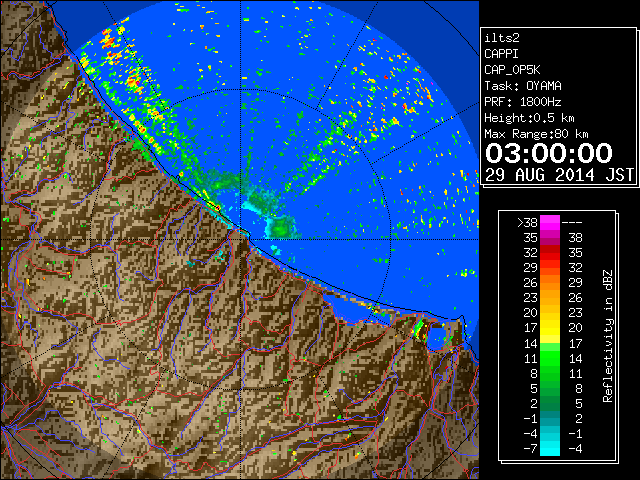This screenshot has width=640, height=480.
Task: Click the '29 AUG 2014 JST' date
Action: point(559,175)
